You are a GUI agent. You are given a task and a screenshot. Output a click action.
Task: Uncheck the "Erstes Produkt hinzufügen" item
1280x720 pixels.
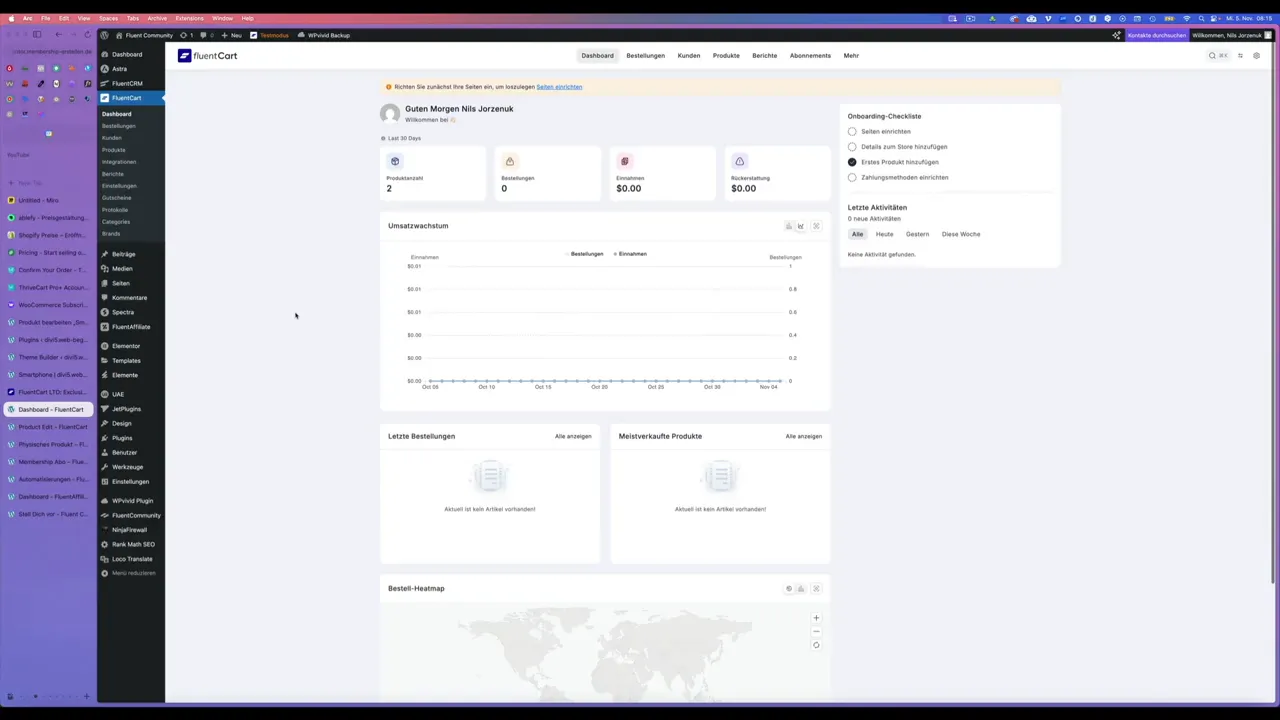click(x=852, y=161)
